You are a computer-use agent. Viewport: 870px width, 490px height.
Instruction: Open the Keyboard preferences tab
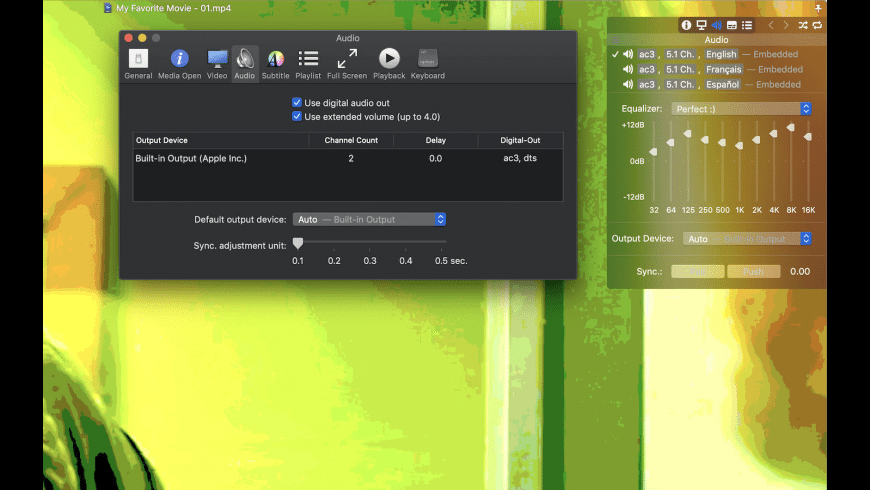[428, 64]
